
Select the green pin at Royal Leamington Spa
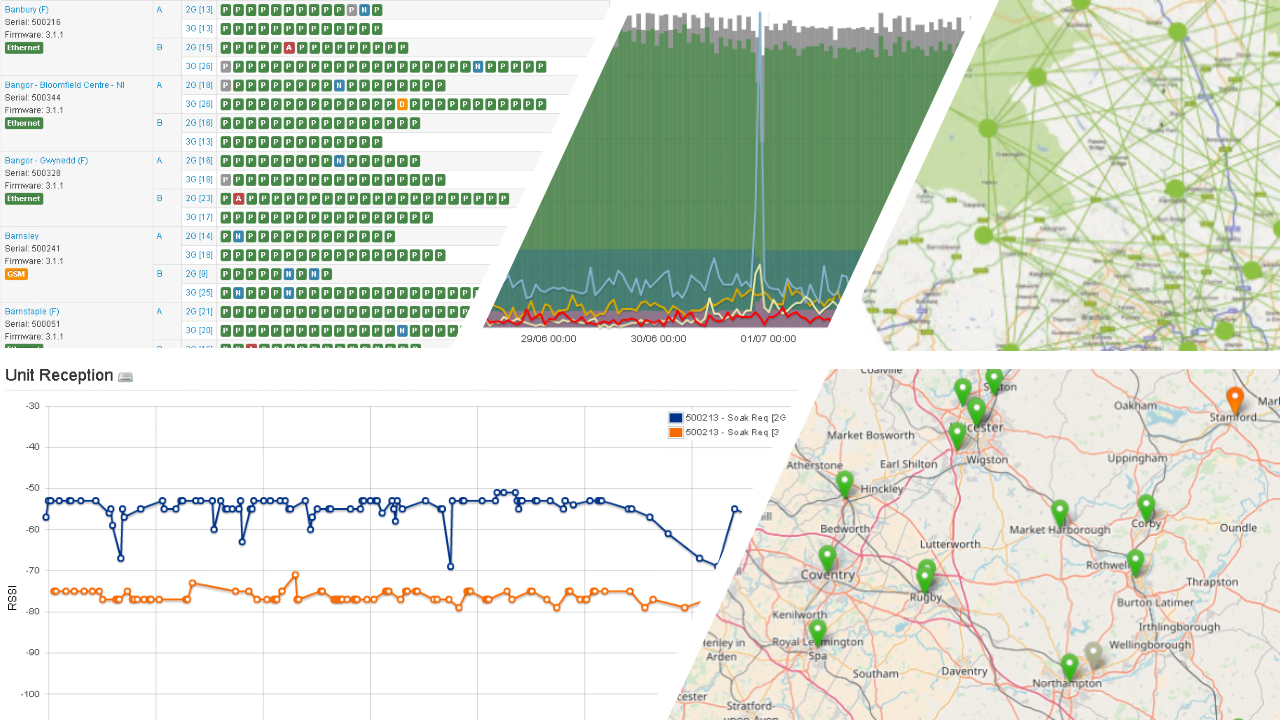(x=818, y=632)
